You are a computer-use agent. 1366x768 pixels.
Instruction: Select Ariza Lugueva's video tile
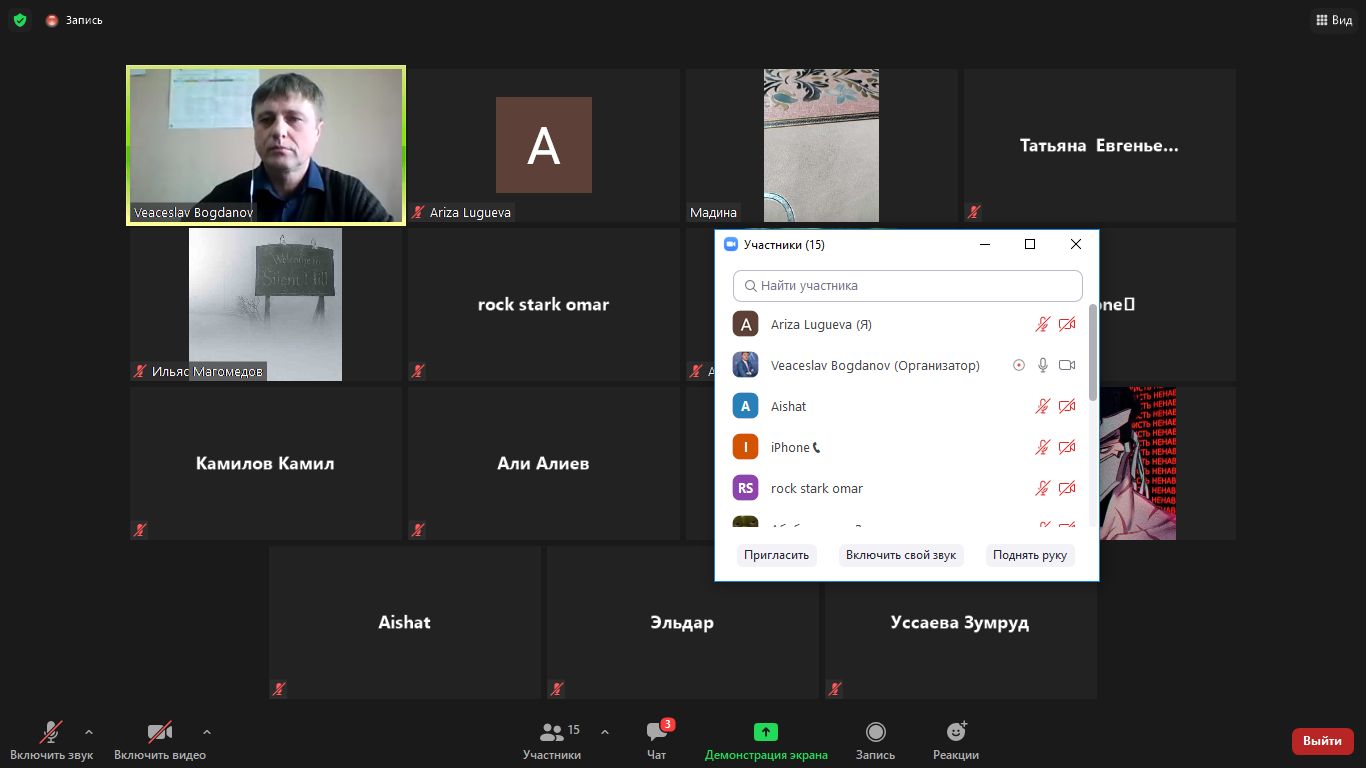[544, 145]
